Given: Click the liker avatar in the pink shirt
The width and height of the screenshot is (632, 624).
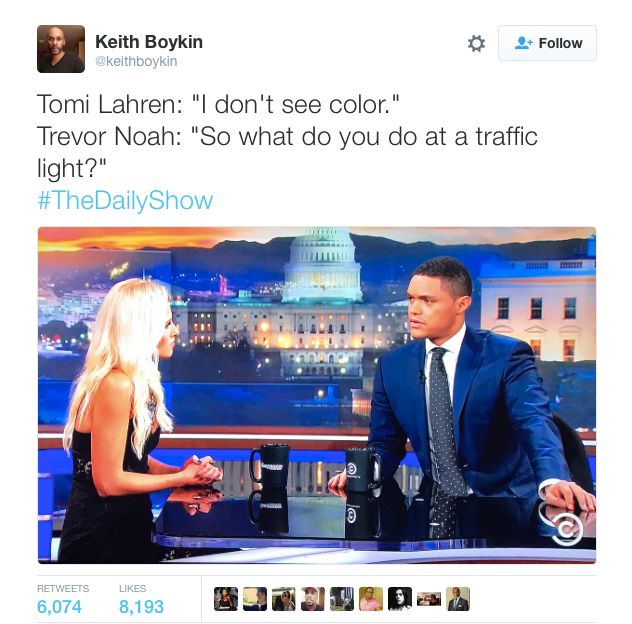Looking at the screenshot, I should (x=371, y=599).
